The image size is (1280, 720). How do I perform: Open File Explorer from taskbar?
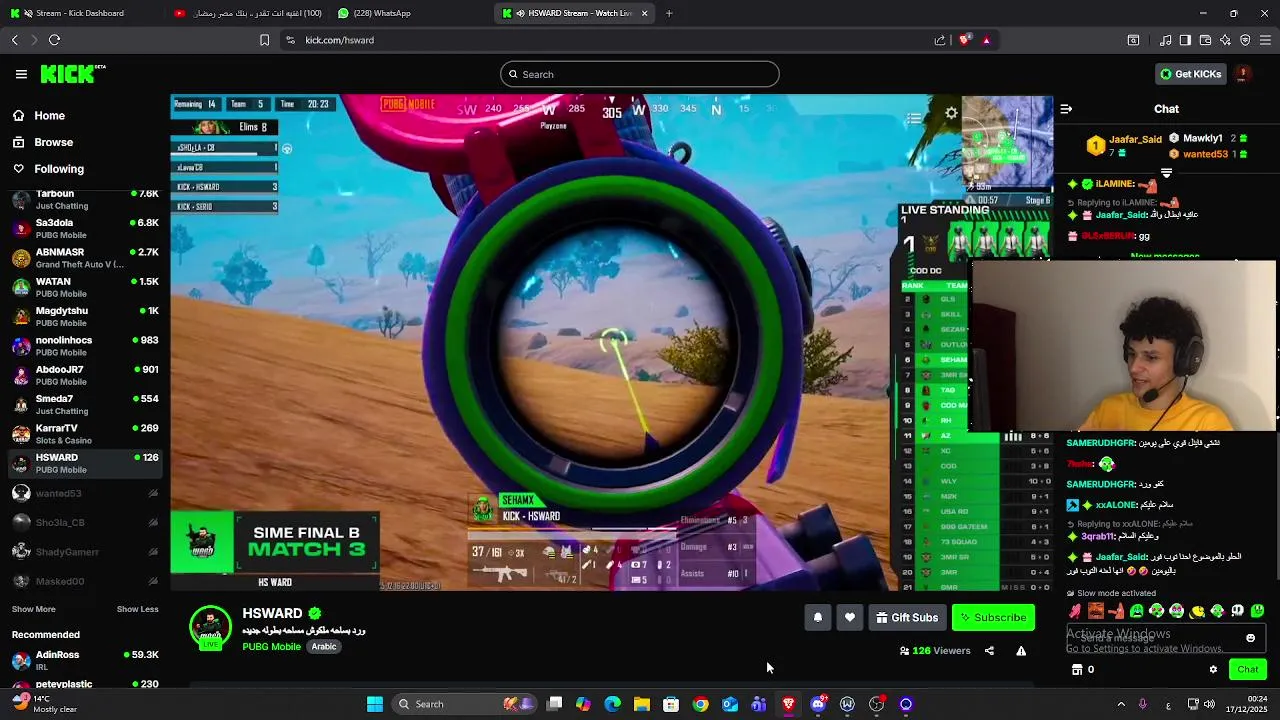642,704
